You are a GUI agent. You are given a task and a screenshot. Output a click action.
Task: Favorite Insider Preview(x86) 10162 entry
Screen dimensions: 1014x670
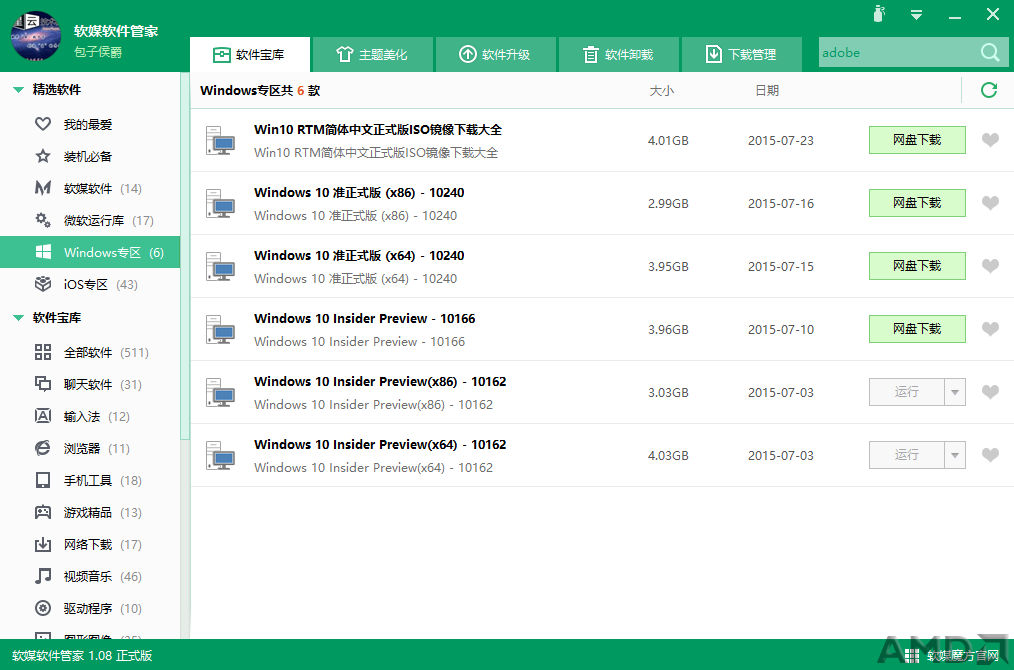[990, 392]
